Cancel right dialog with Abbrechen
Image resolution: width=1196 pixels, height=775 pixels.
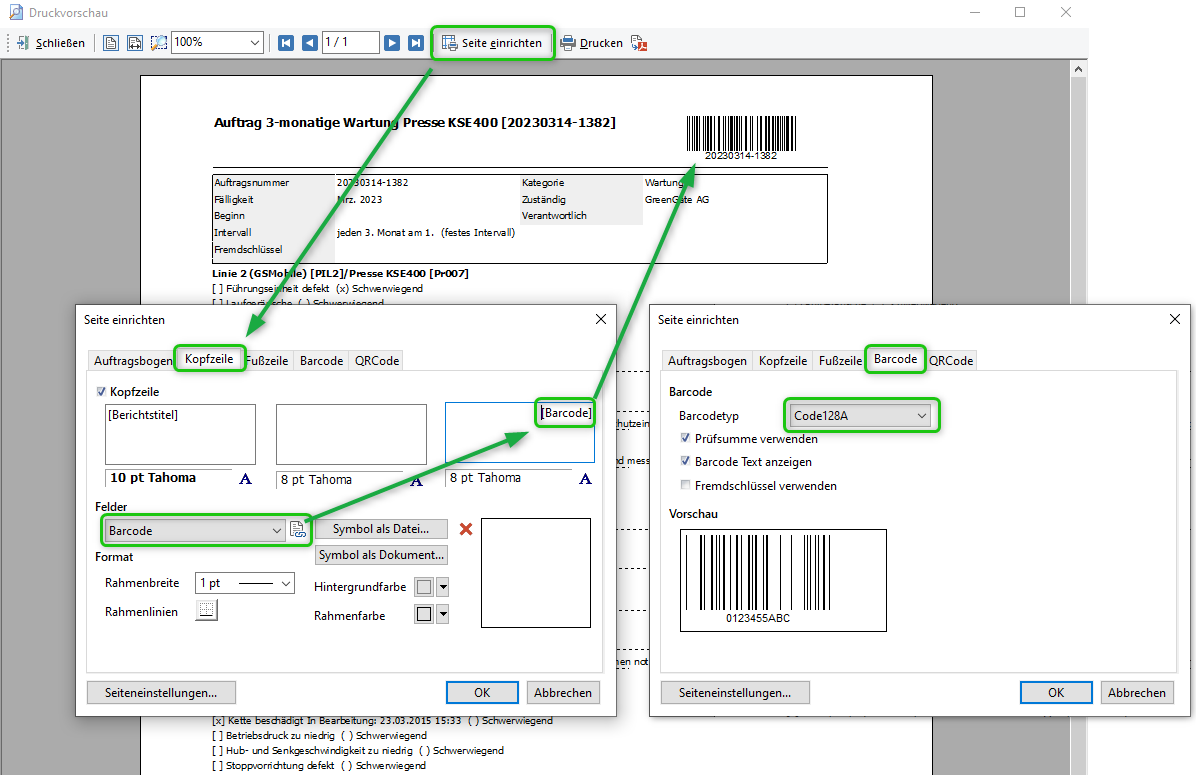click(x=1137, y=693)
